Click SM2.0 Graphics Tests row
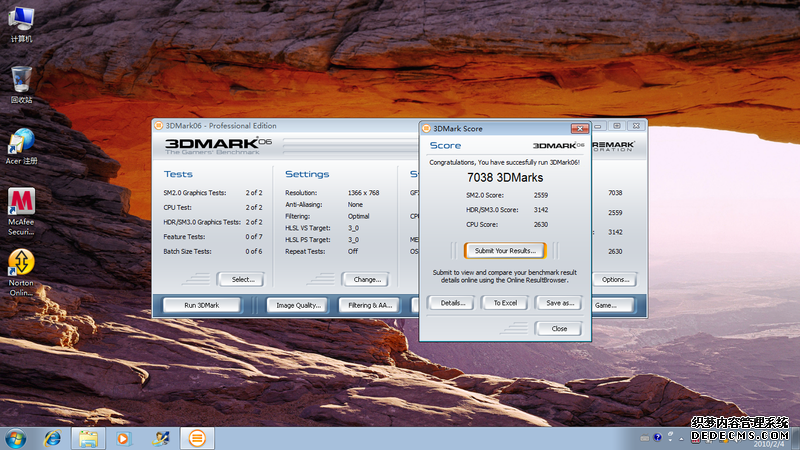 (x=213, y=193)
